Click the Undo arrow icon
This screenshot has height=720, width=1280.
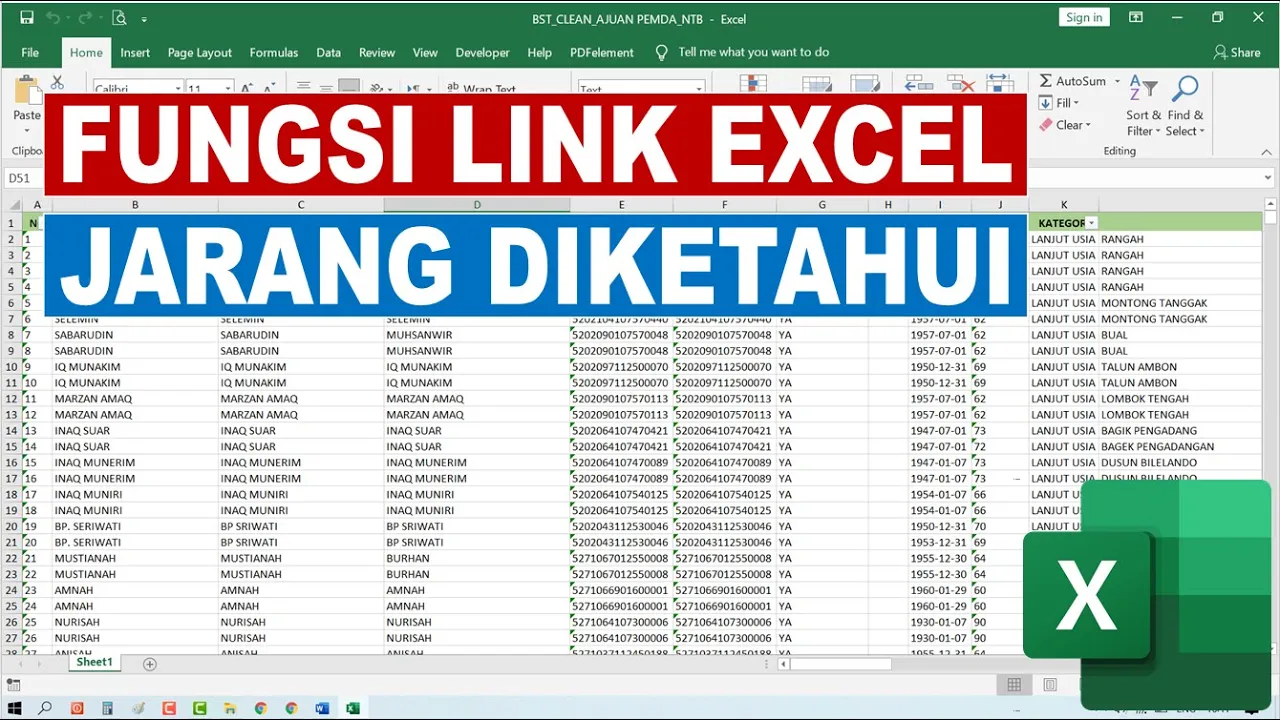(x=52, y=18)
